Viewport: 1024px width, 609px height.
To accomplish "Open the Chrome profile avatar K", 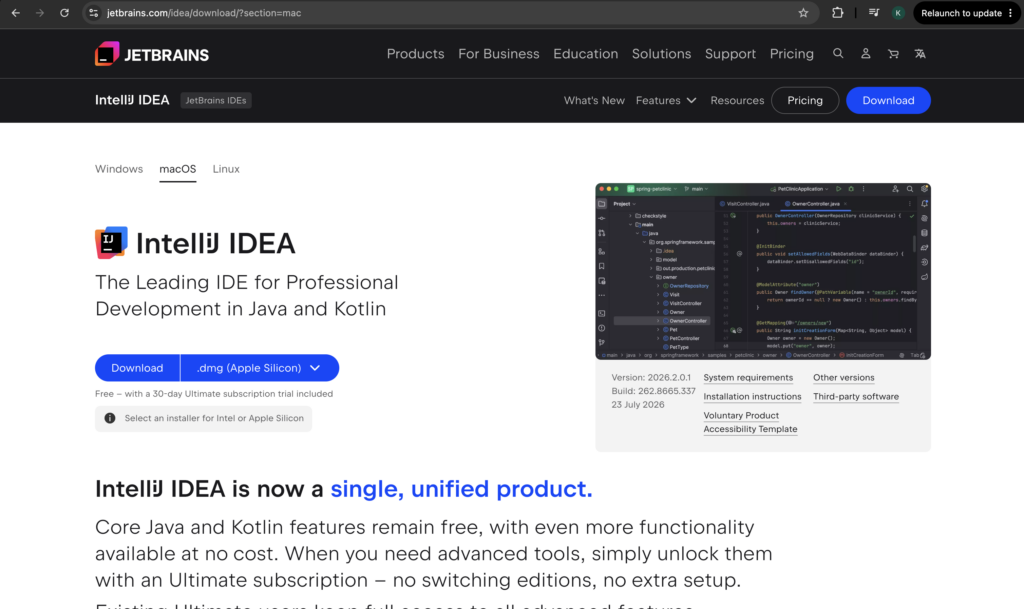I will click(x=898, y=13).
